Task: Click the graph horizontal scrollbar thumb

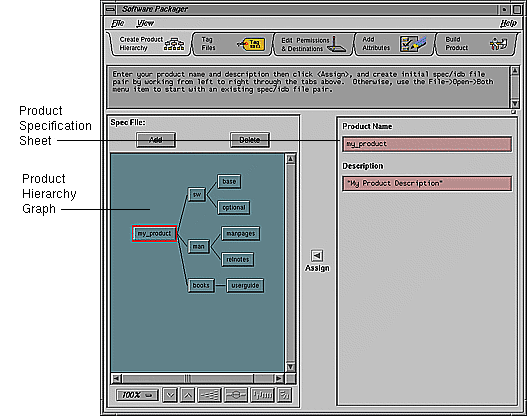Action: coord(188,379)
